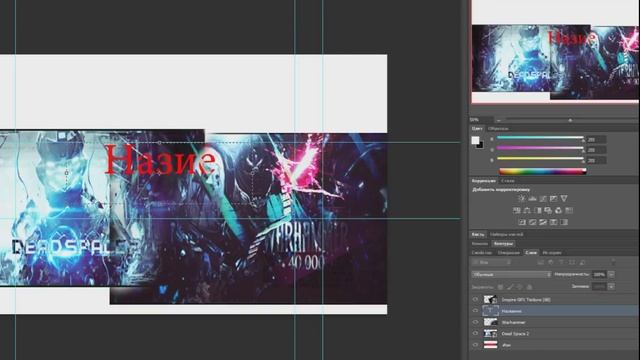Filter layers by shape layers icon

[572, 262]
